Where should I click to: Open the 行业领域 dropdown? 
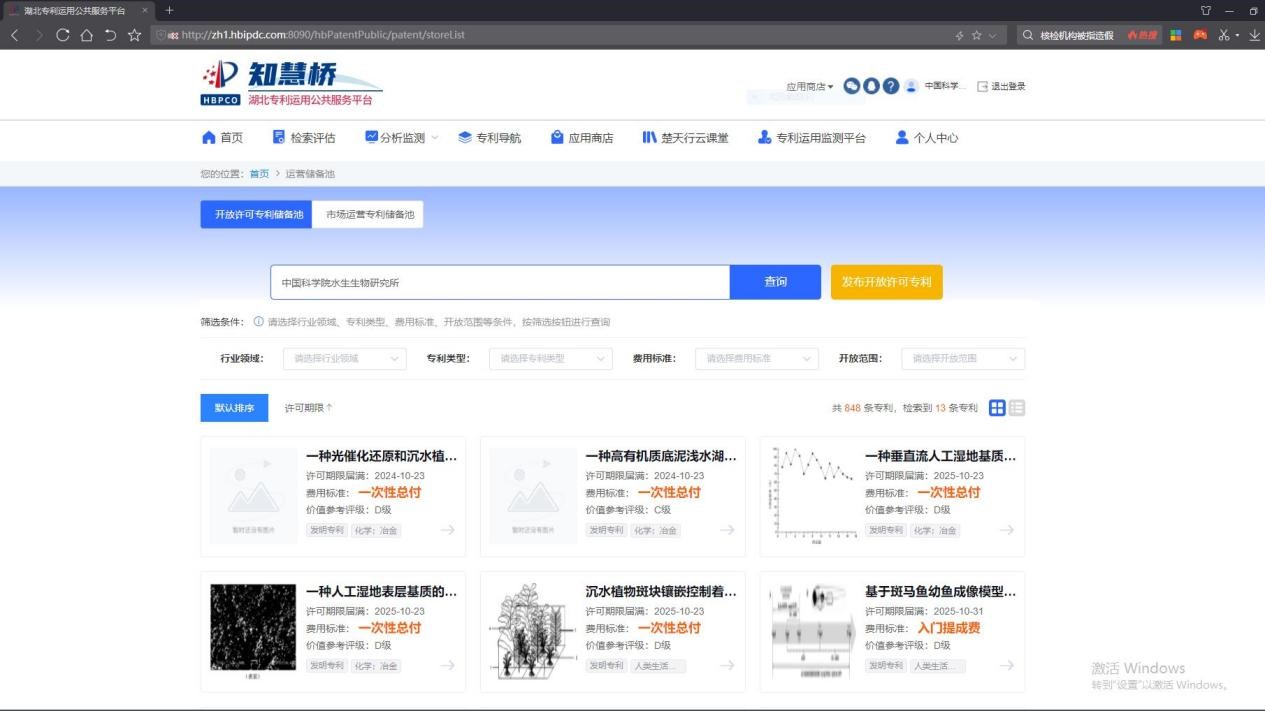344,359
